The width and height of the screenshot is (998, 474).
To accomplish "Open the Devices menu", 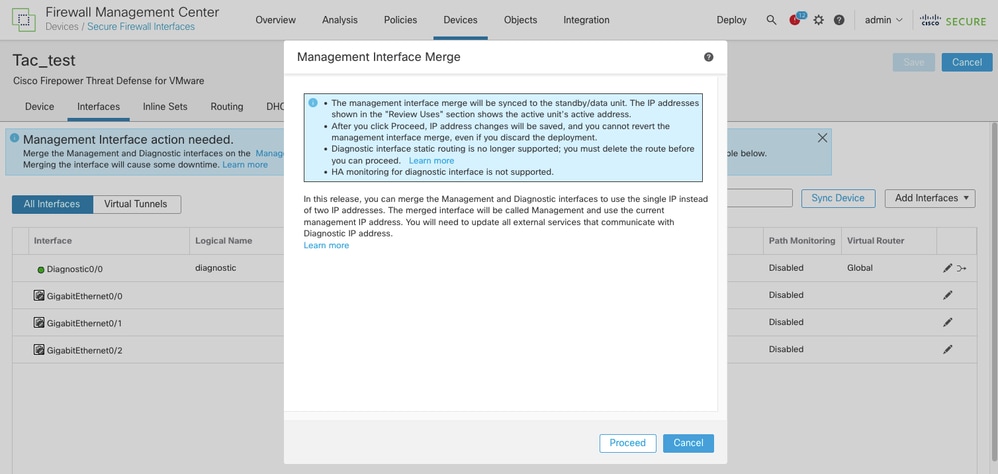I will 460,20.
